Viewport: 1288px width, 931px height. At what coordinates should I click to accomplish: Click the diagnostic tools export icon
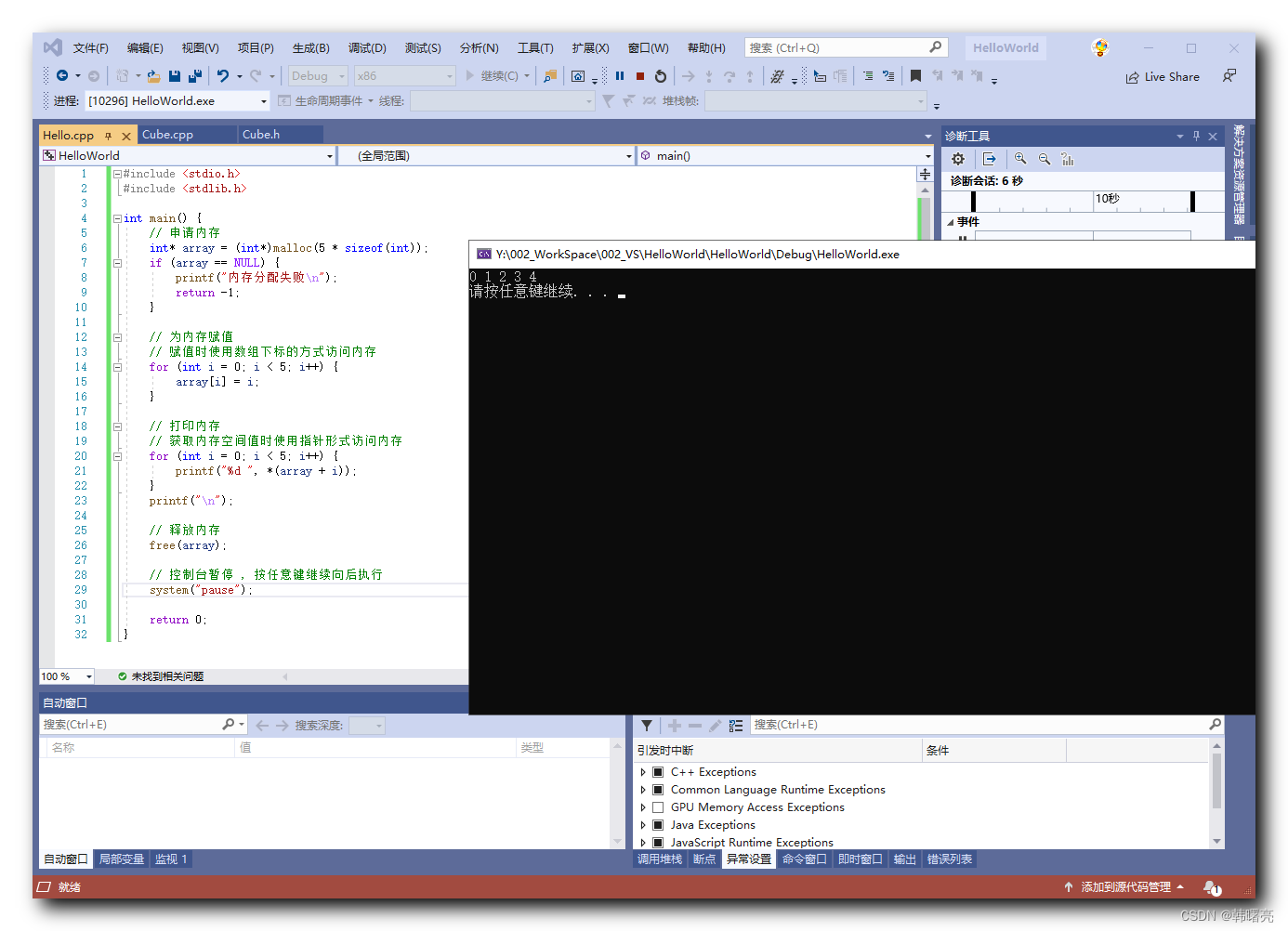click(989, 159)
